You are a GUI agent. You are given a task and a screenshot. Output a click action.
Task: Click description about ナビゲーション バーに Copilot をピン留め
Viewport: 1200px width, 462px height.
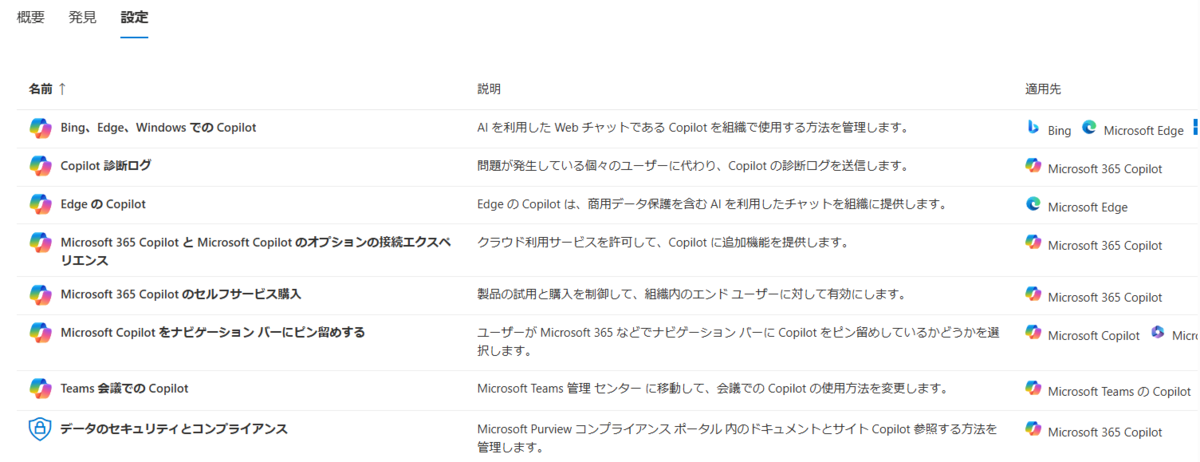tap(739, 342)
